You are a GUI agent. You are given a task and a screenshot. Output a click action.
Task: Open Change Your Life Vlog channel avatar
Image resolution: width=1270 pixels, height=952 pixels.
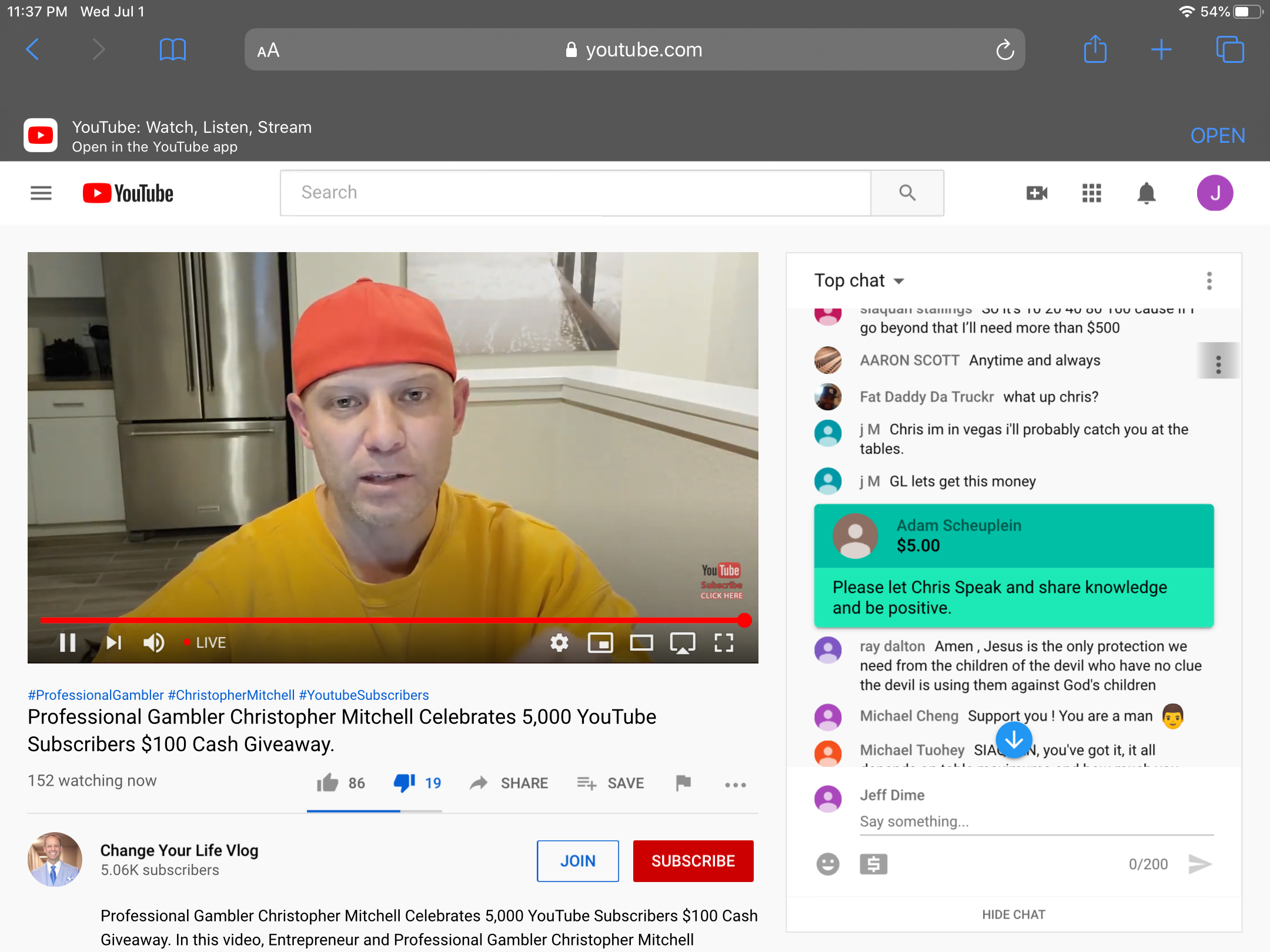pyautogui.click(x=55, y=859)
